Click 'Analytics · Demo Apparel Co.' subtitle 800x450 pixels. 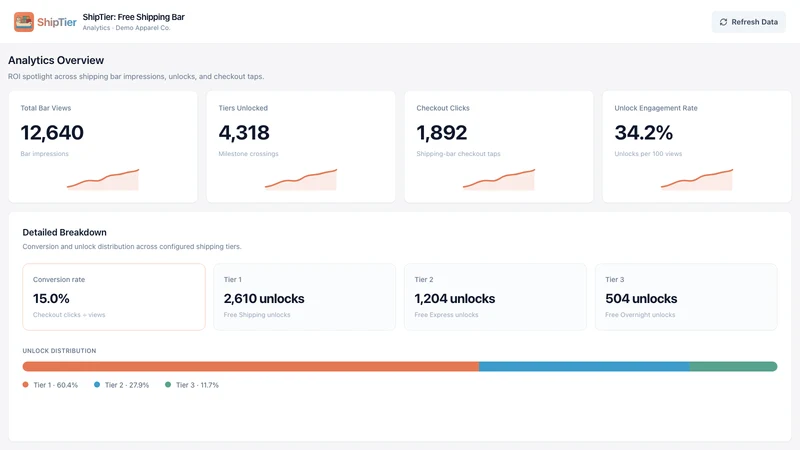[x=127, y=28]
